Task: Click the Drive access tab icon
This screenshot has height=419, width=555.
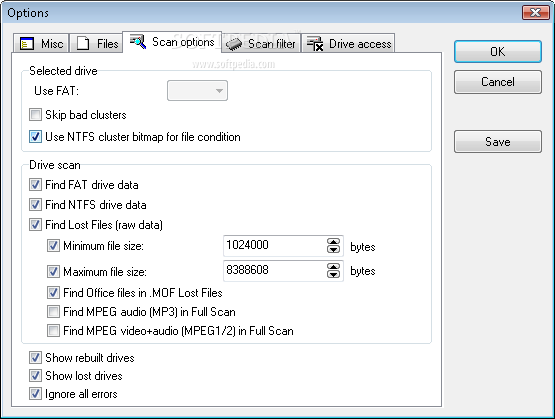Action: click(x=315, y=44)
